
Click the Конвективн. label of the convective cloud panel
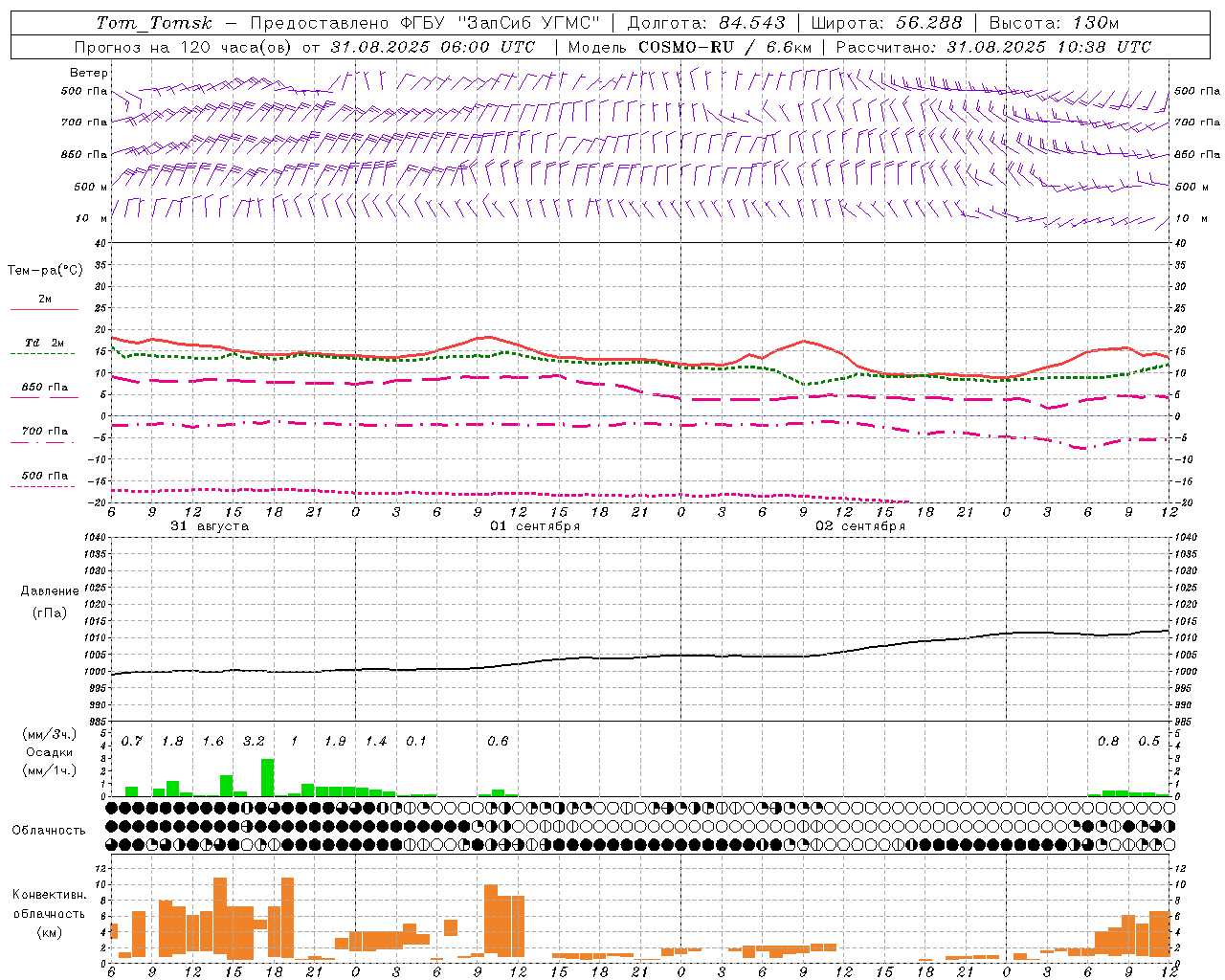click(x=49, y=895)
